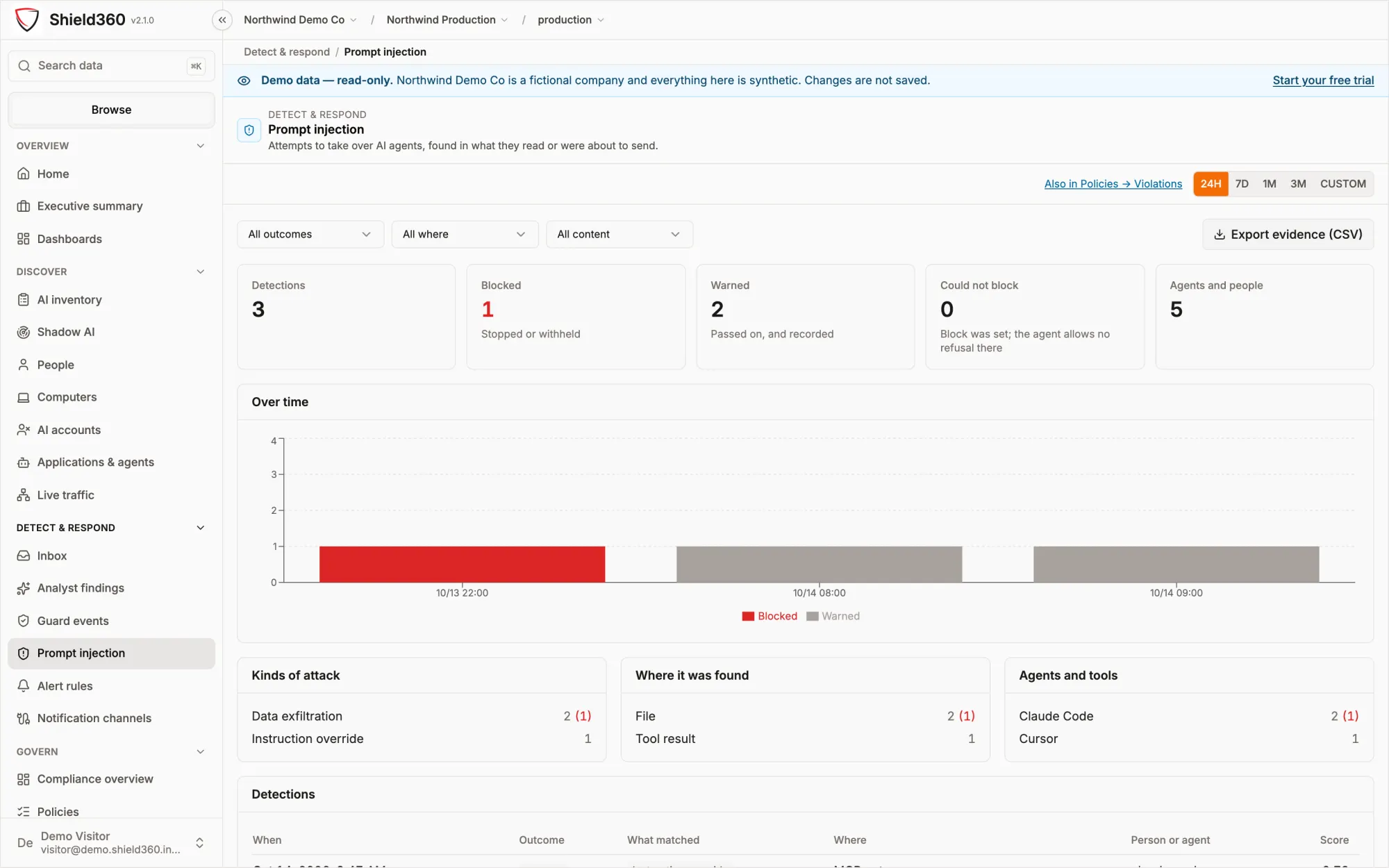Export evidence as CSV

pos(1288,235)
